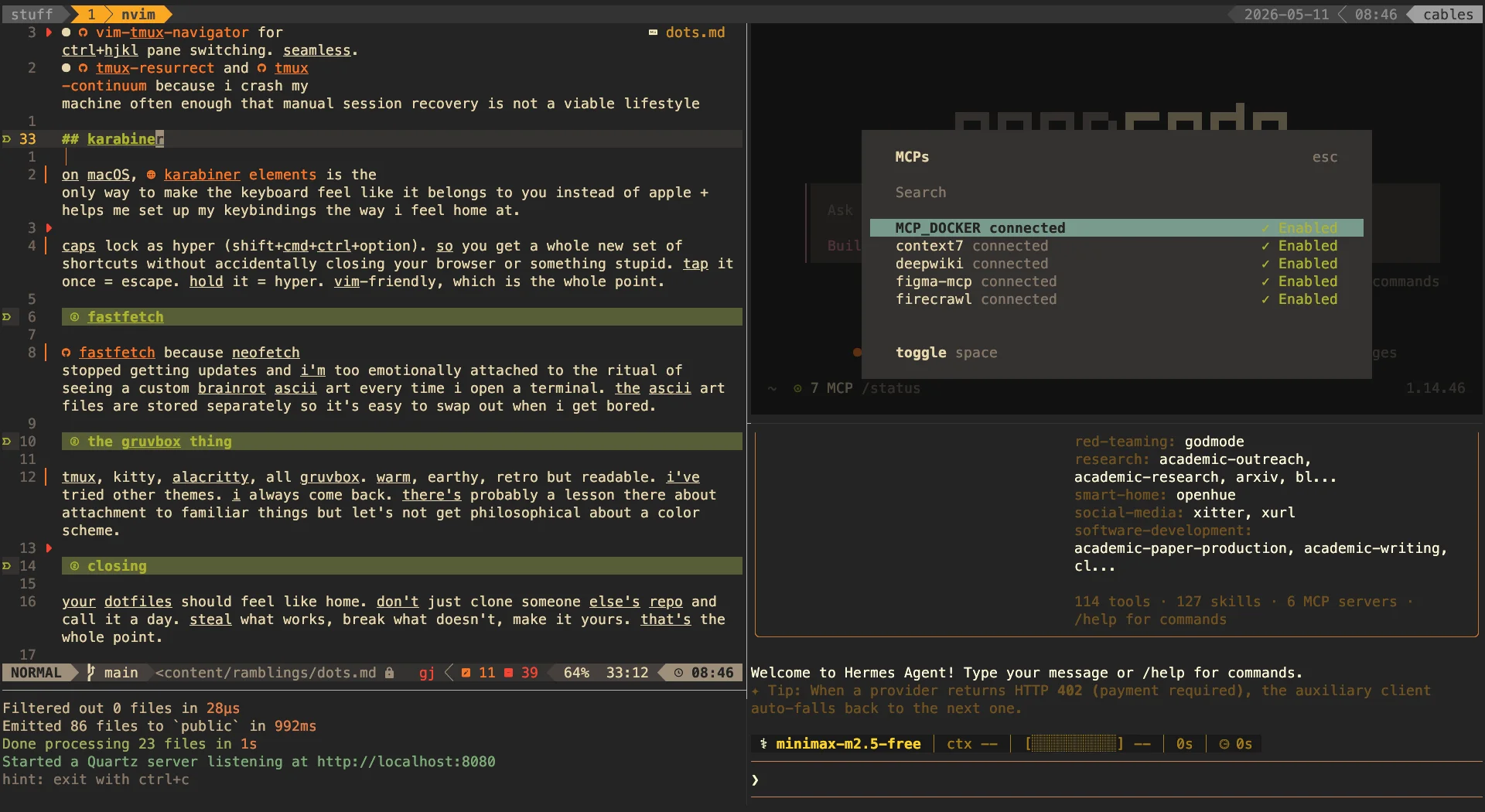Click the markdown file icon beside dots.md
Image resolution: width=1485 pixels, height=812 pixels.
(653, 32)
